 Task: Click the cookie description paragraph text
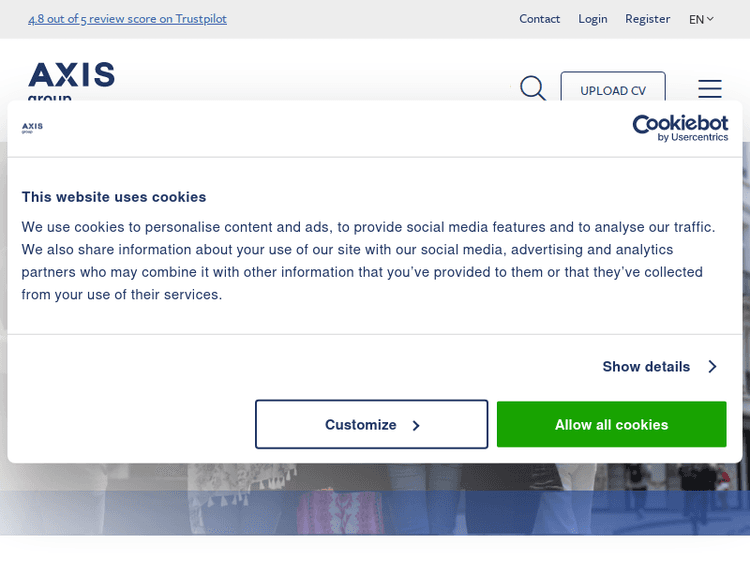tap(370, 260)
